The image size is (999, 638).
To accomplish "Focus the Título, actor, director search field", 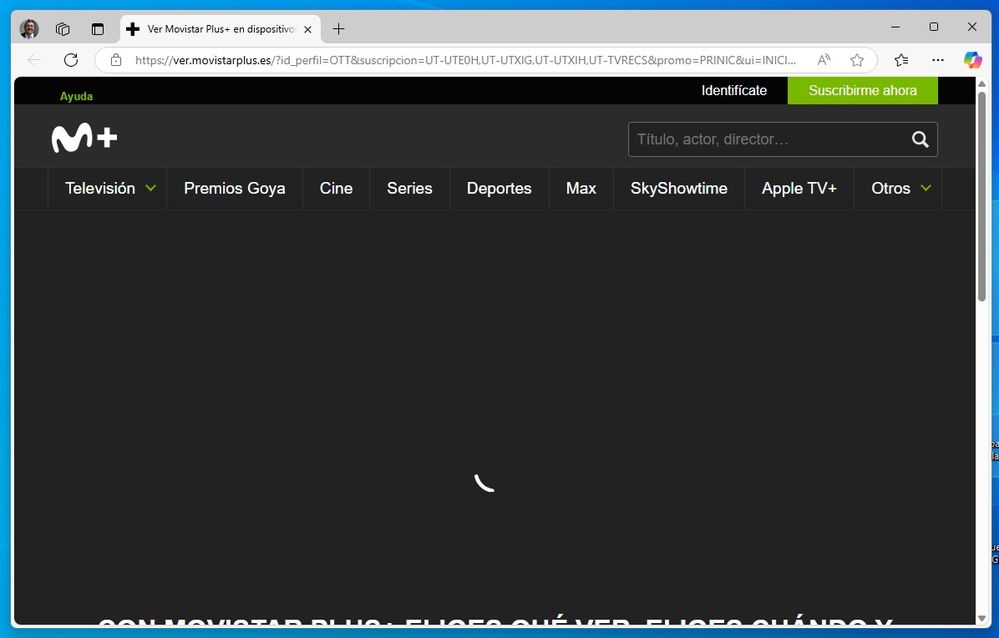I will point(765,140).
